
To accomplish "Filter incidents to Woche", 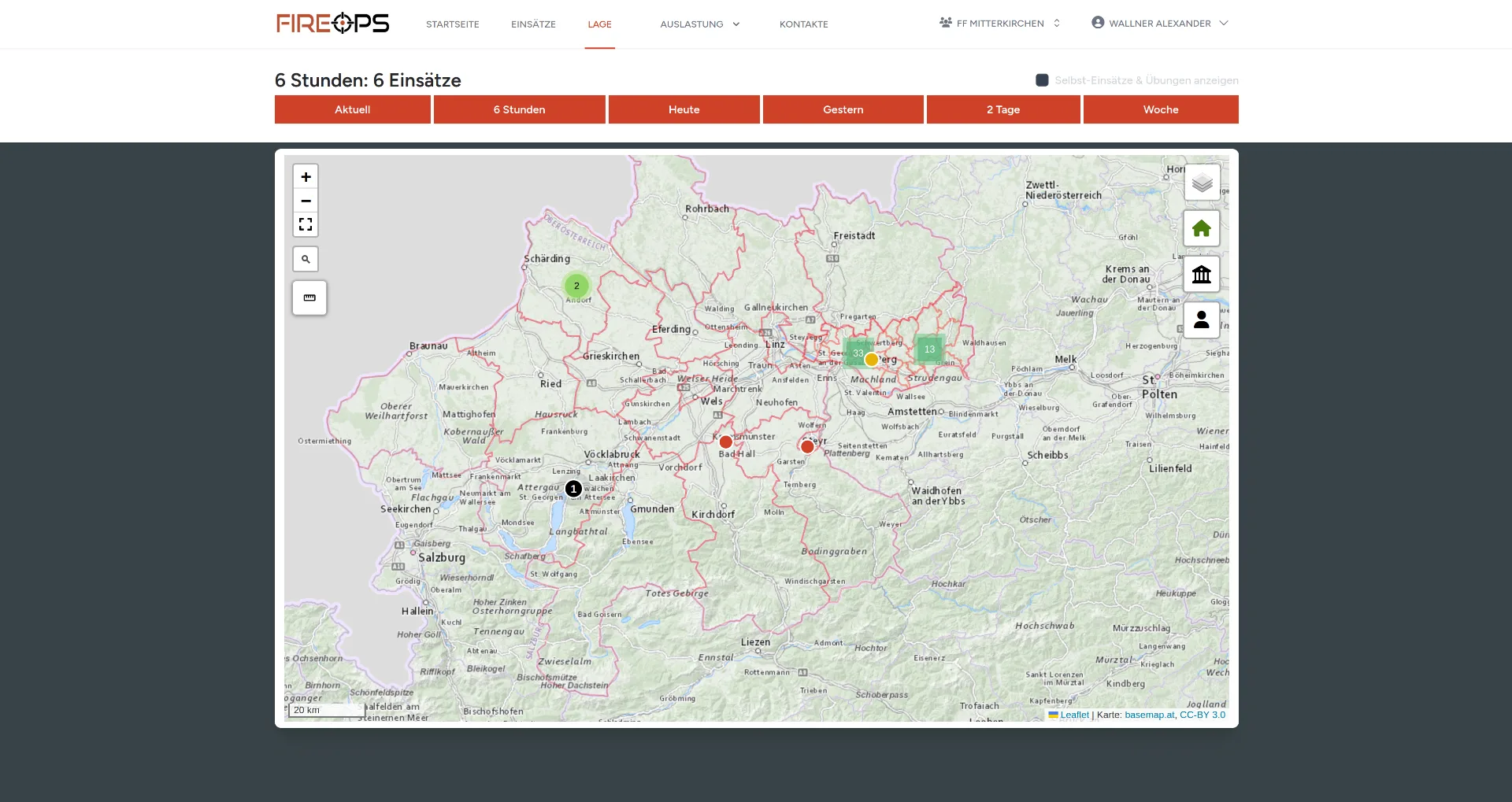I will tap(1161, 109).
